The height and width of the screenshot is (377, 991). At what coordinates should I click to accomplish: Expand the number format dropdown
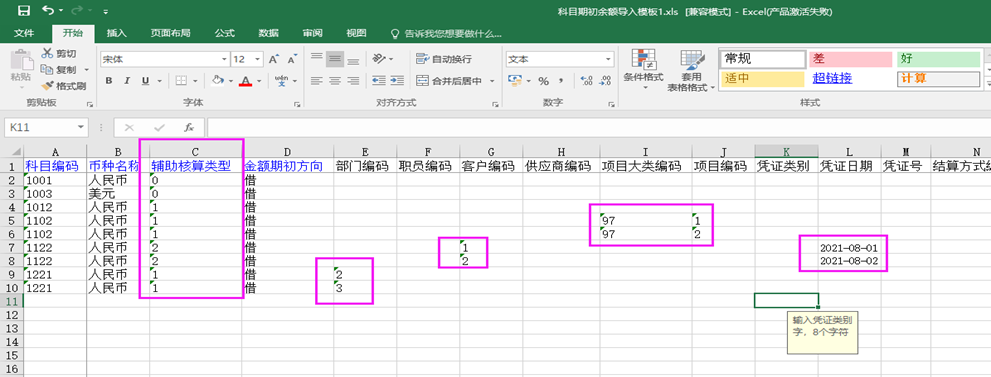tap(609, 59)
